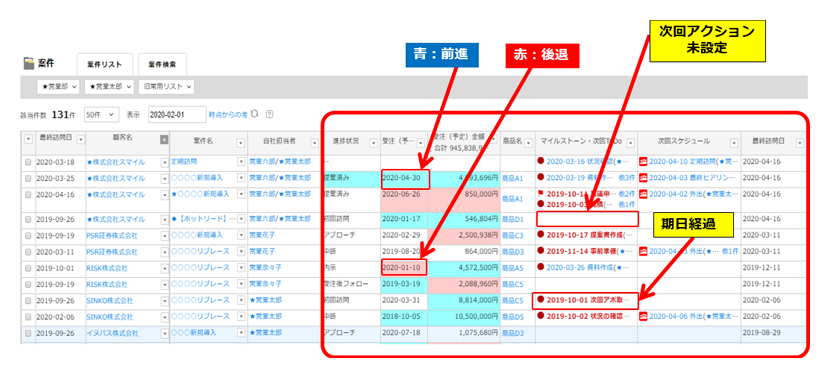The height and width of the screenshot is (380, 830).
Task: Click schedule icon for 2020-04-06 外出
Action: 644,316
